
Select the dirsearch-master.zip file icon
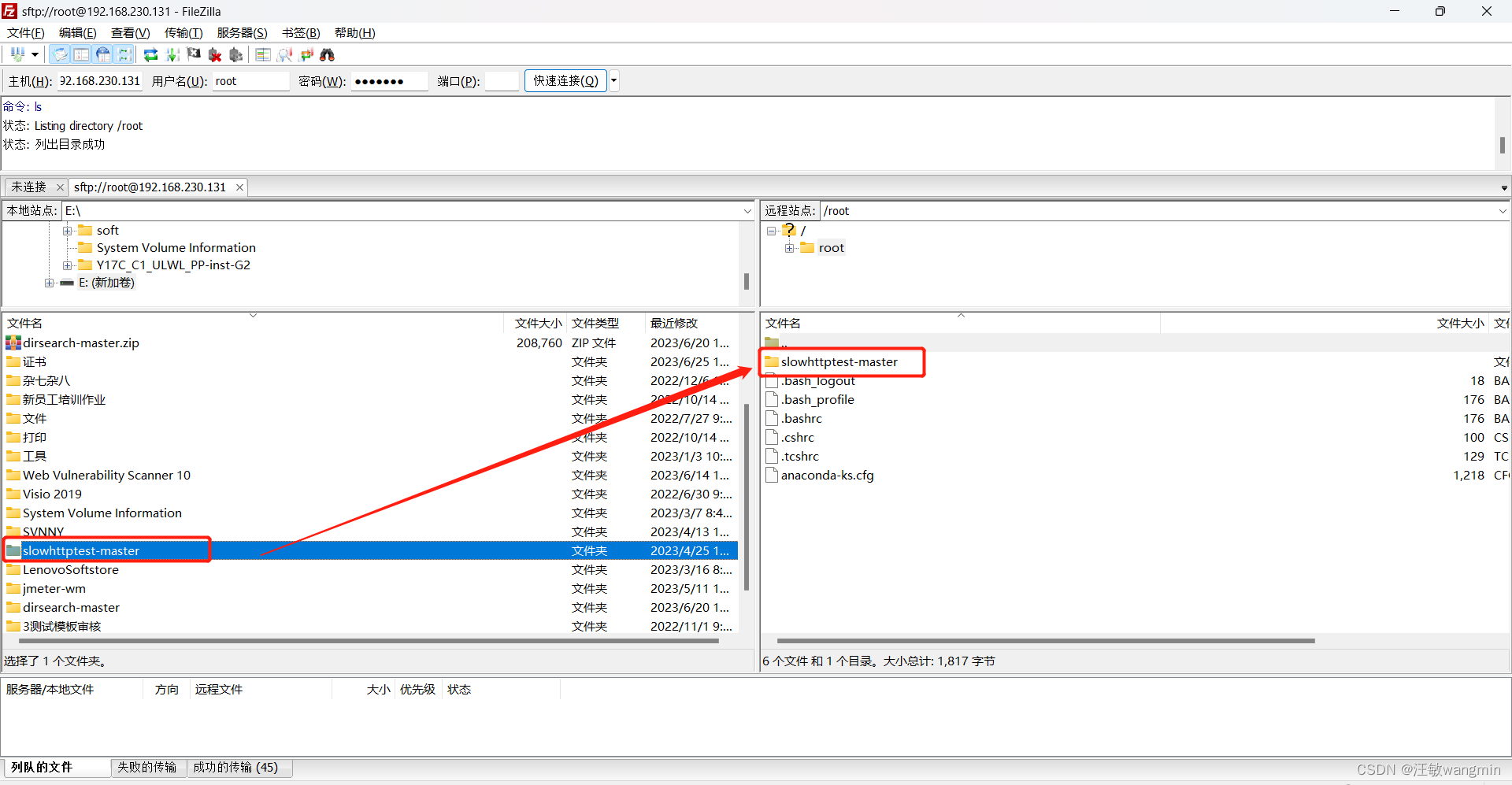click(13, 343)
